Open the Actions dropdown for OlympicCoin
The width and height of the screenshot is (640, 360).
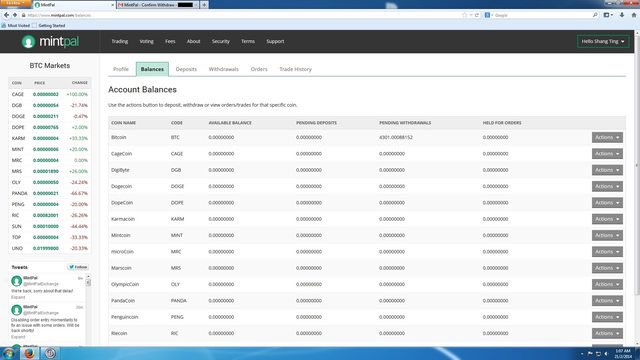607,284
